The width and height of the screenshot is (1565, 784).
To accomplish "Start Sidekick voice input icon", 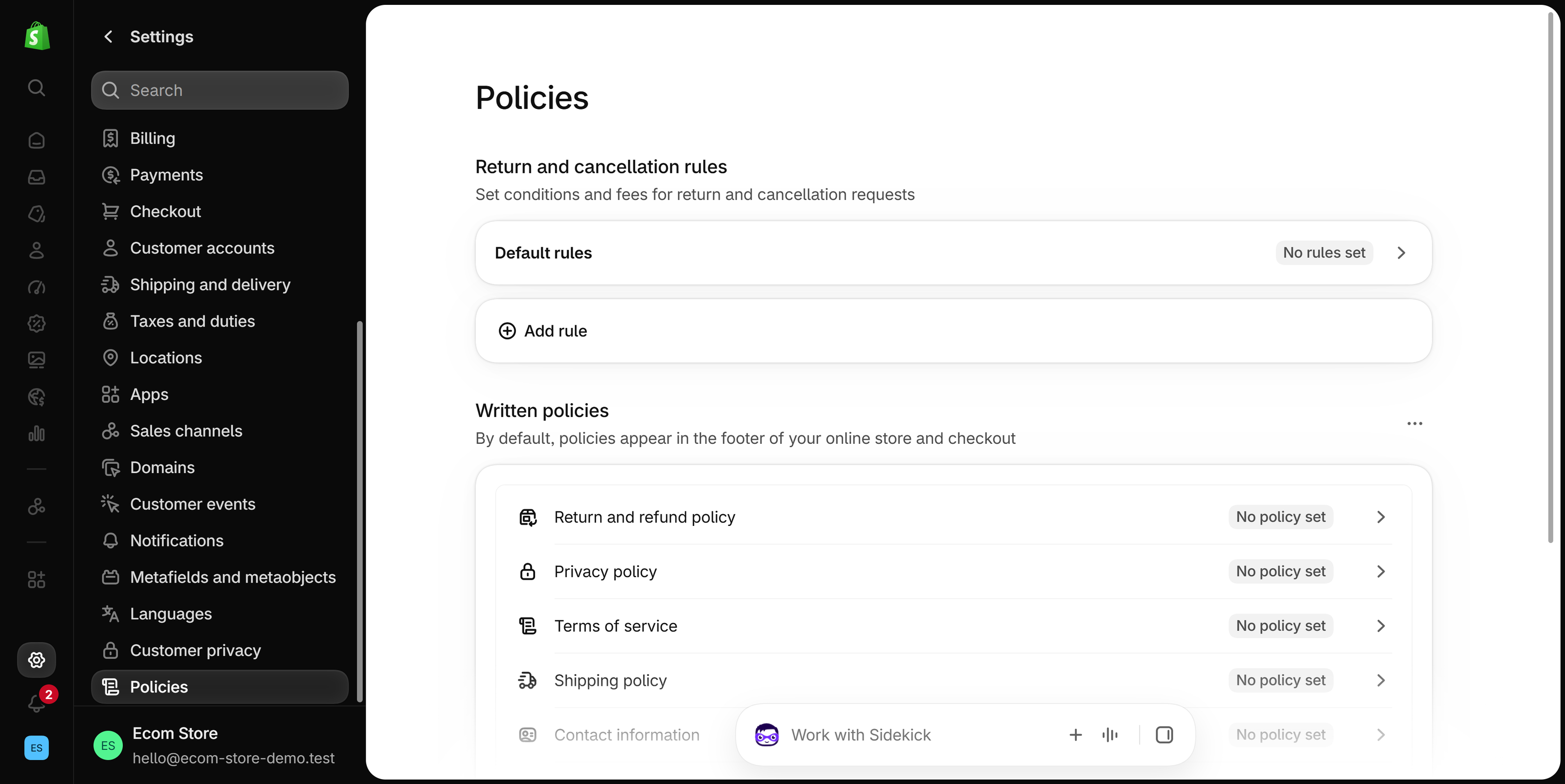I will click(1110, 735).
